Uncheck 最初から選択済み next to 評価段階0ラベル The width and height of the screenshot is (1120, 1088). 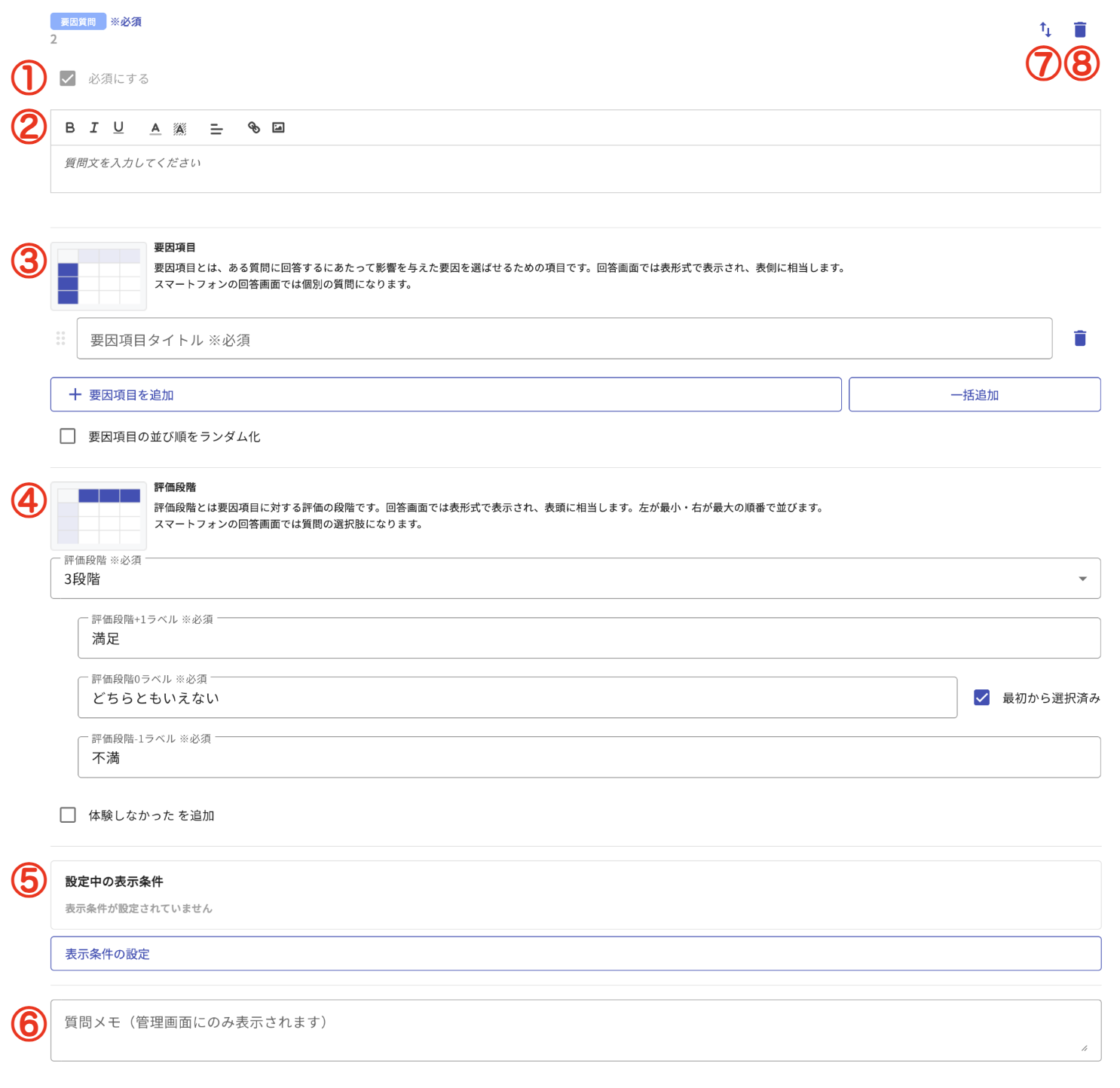click(x=981, y=697)
